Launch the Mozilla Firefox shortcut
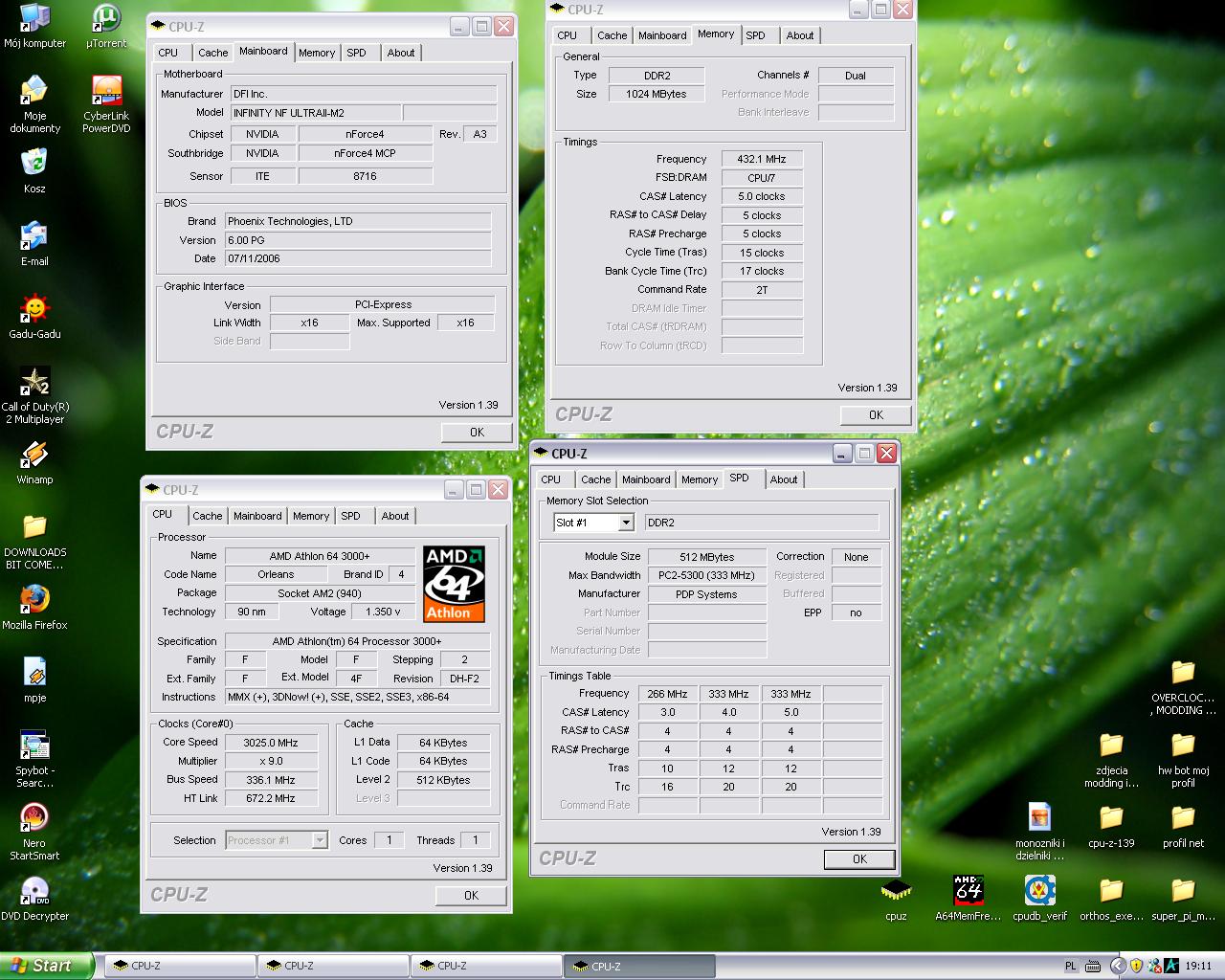Image resolution: width=1225 pixels, height=980 pixels. coord(34,607)
